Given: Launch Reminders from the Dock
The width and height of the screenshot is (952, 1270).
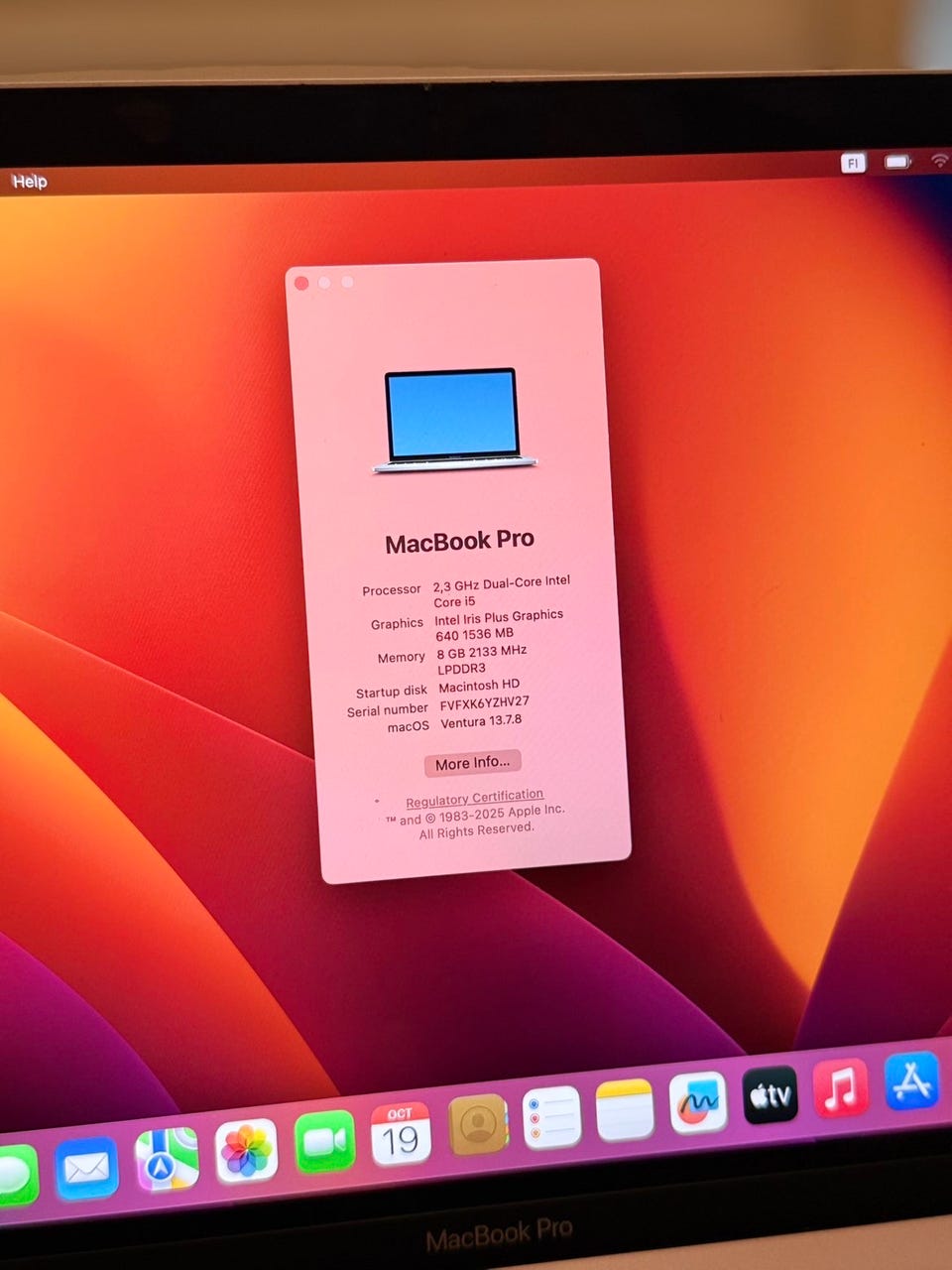Looking at the screenshot, I should (x=551, y=1117).
